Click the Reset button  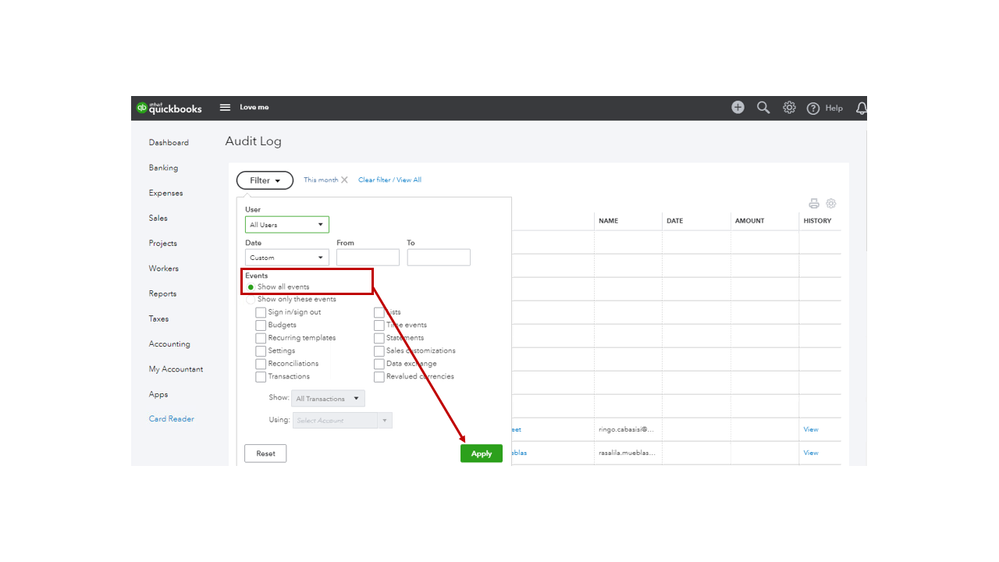point(266,453)
